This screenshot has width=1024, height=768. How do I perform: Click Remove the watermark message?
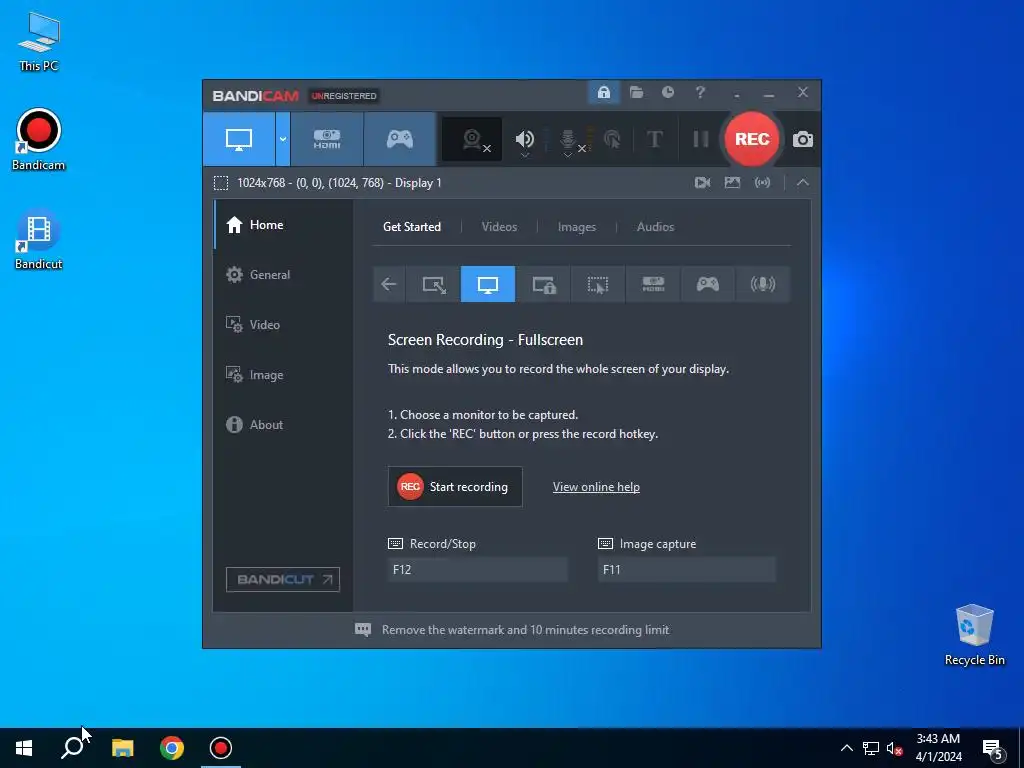(525, 630)
